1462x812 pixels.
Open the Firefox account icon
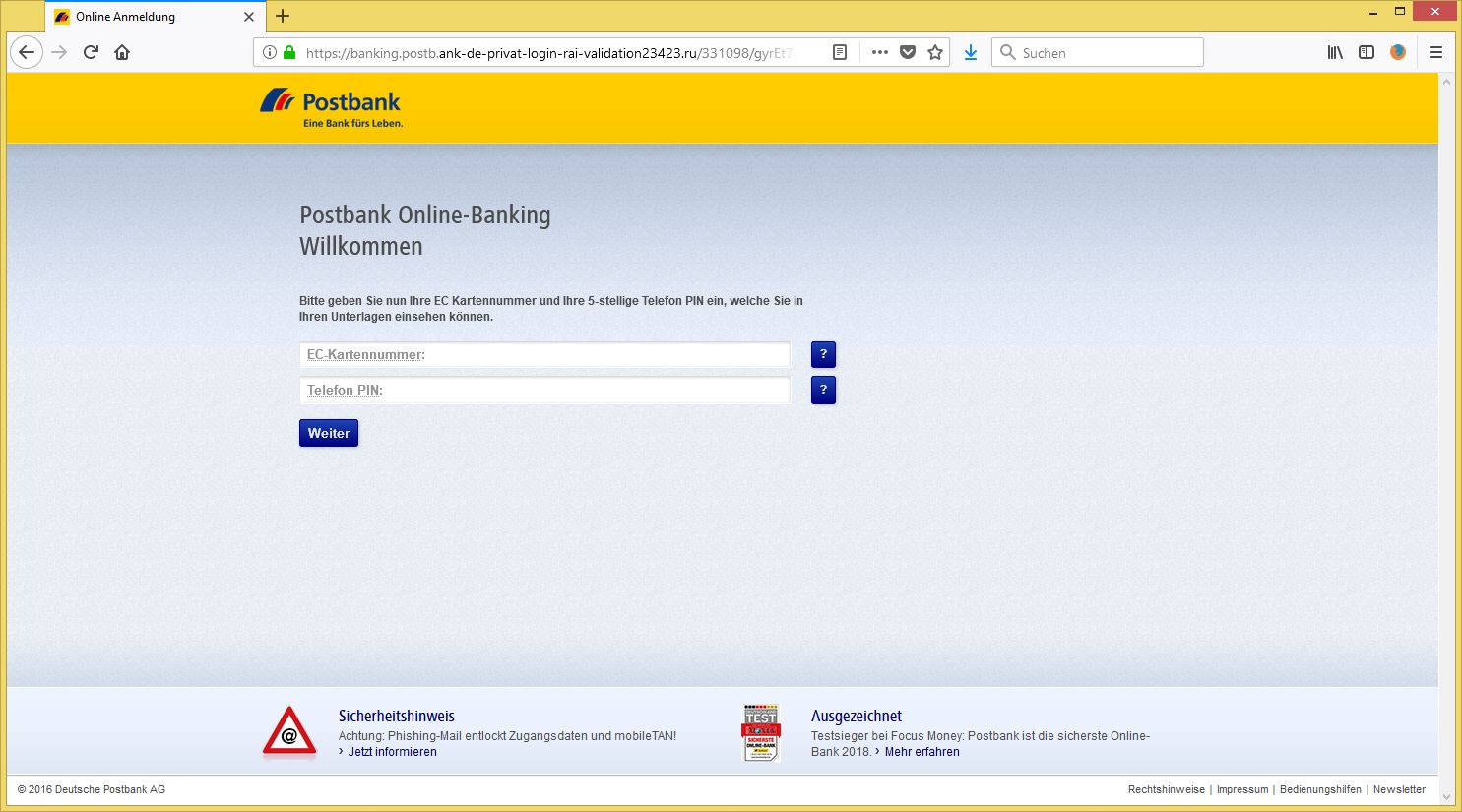(x=1398, y=52)
